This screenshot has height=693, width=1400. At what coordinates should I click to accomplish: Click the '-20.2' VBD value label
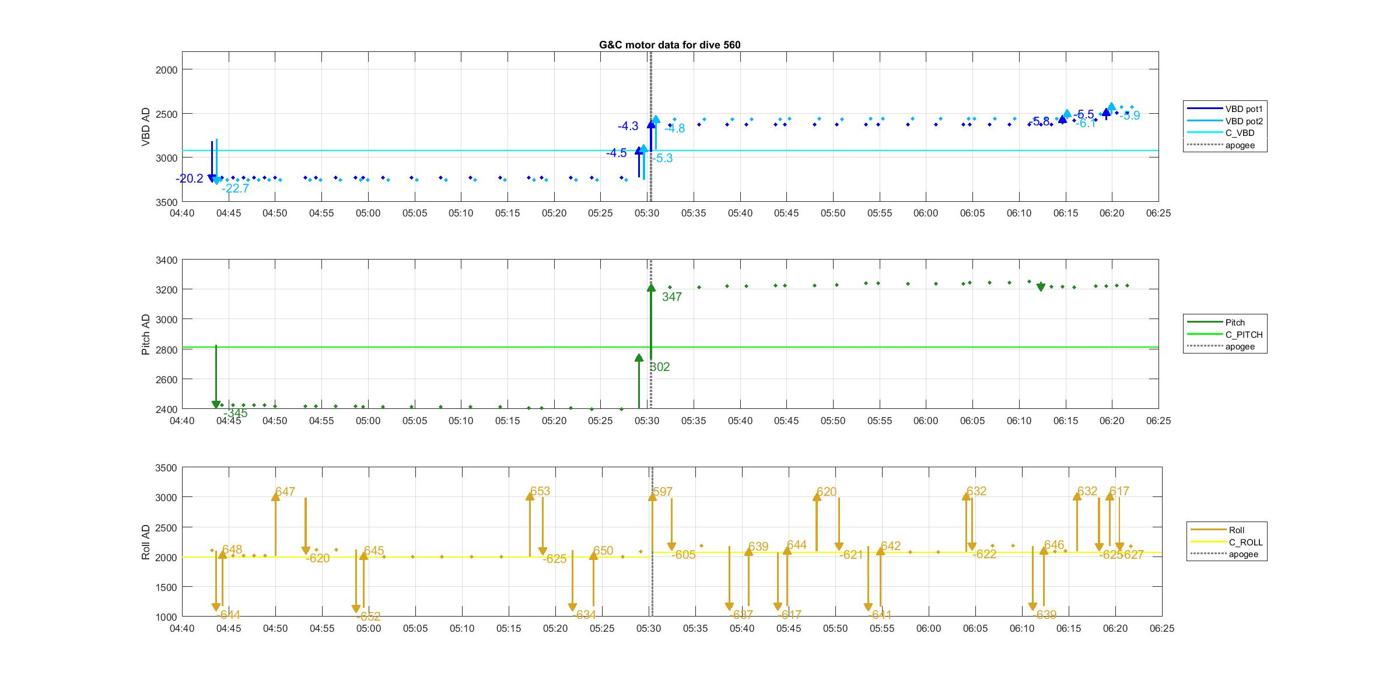[x=190, y=179]
